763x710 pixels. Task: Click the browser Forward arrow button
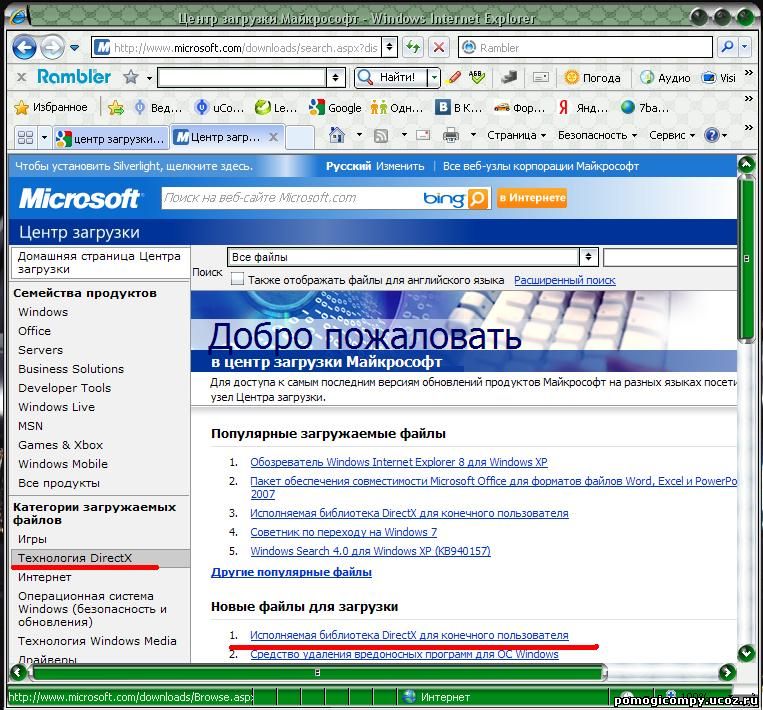(x=52, y=48)
